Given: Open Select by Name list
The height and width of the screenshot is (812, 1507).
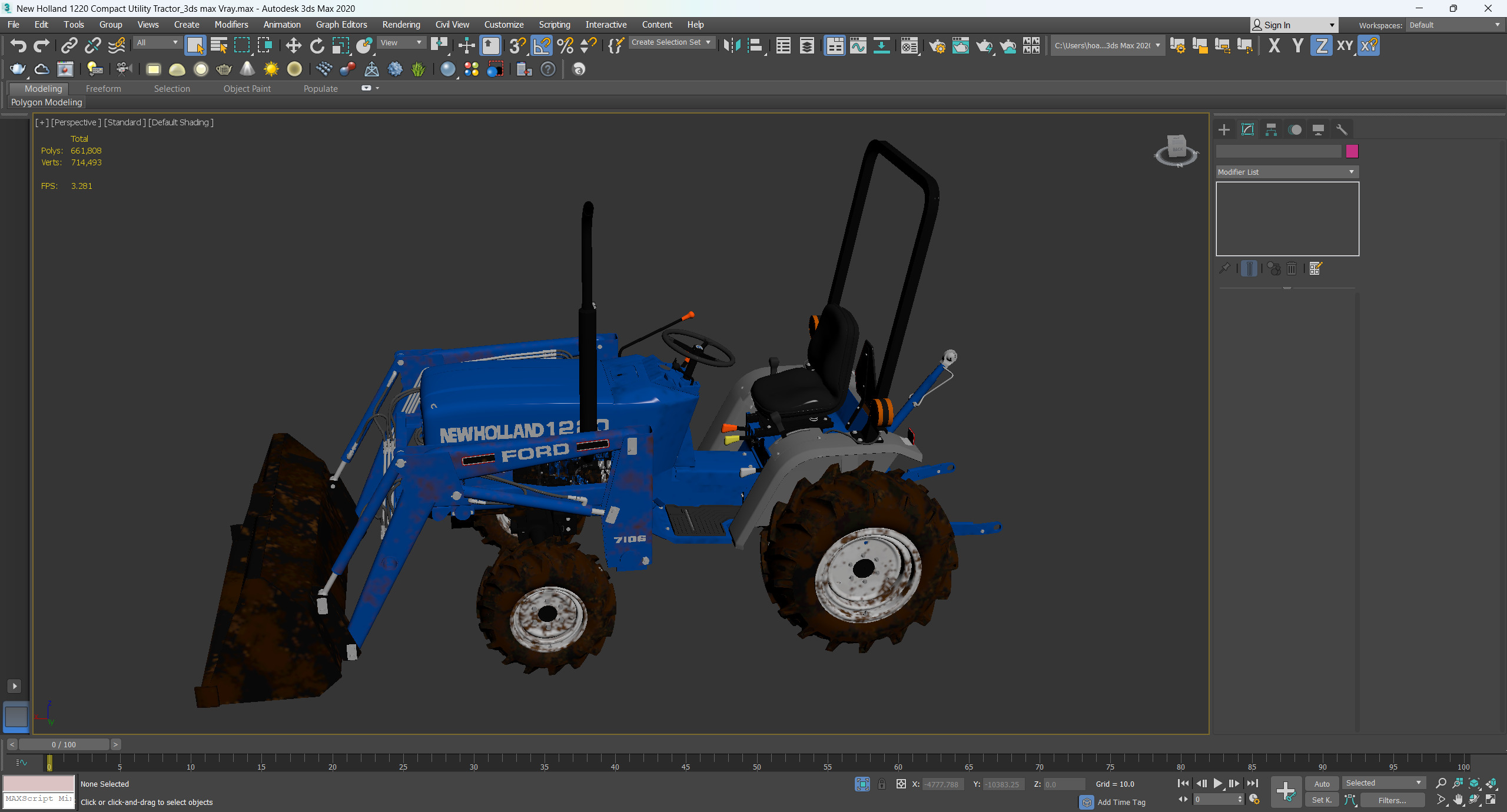Looking at the screenshot, I should [x=219, y=45].
